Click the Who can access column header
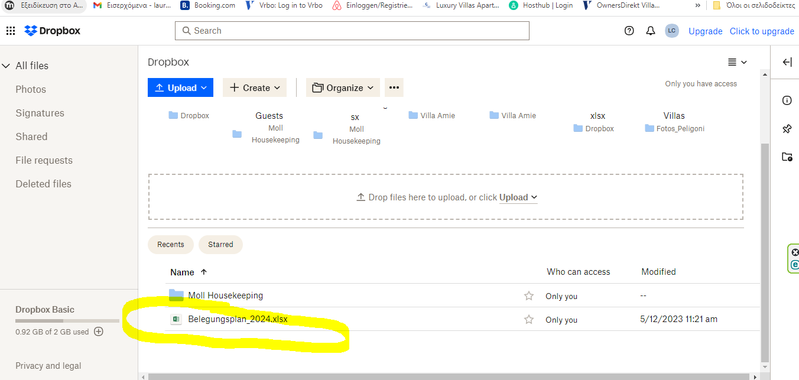The image size is (799, 380). [578, 272]
